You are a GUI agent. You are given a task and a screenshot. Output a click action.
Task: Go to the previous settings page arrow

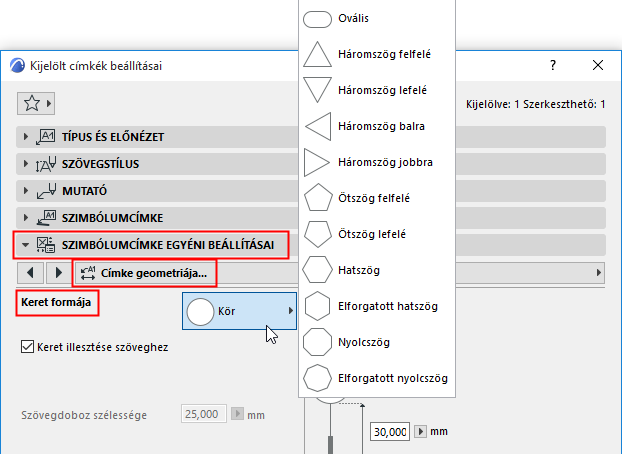coord(31,272)
